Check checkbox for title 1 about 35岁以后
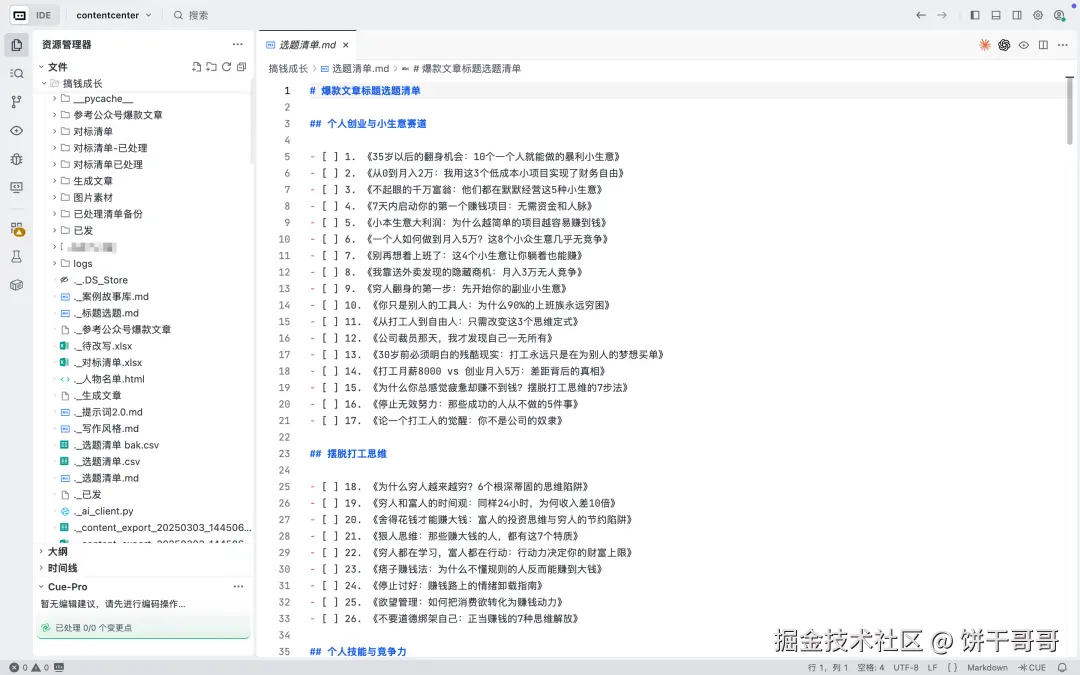 click(330, 157)
